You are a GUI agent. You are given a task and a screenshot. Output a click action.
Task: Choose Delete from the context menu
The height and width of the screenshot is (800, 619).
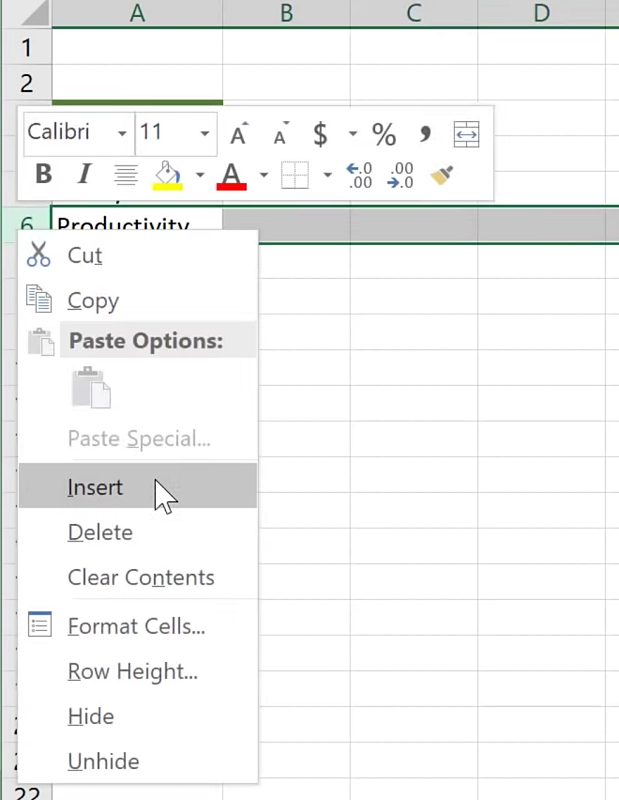(x=100, y=532)
